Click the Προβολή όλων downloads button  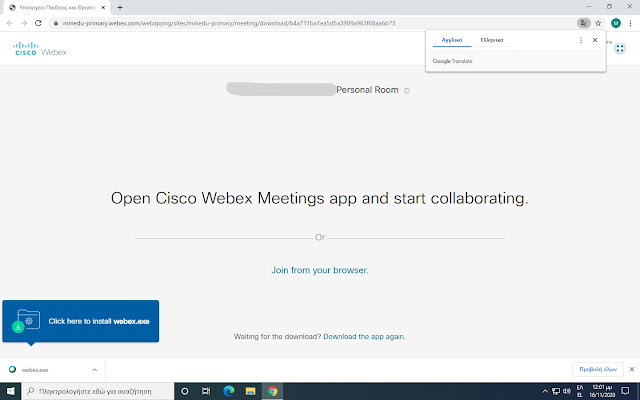(598, 369)
